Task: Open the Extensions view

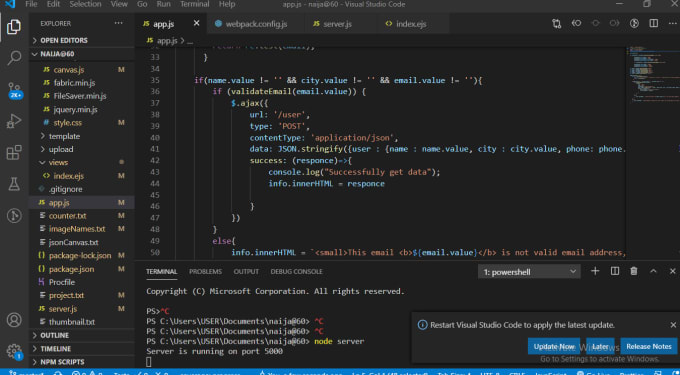Action: tap(14, 153)
